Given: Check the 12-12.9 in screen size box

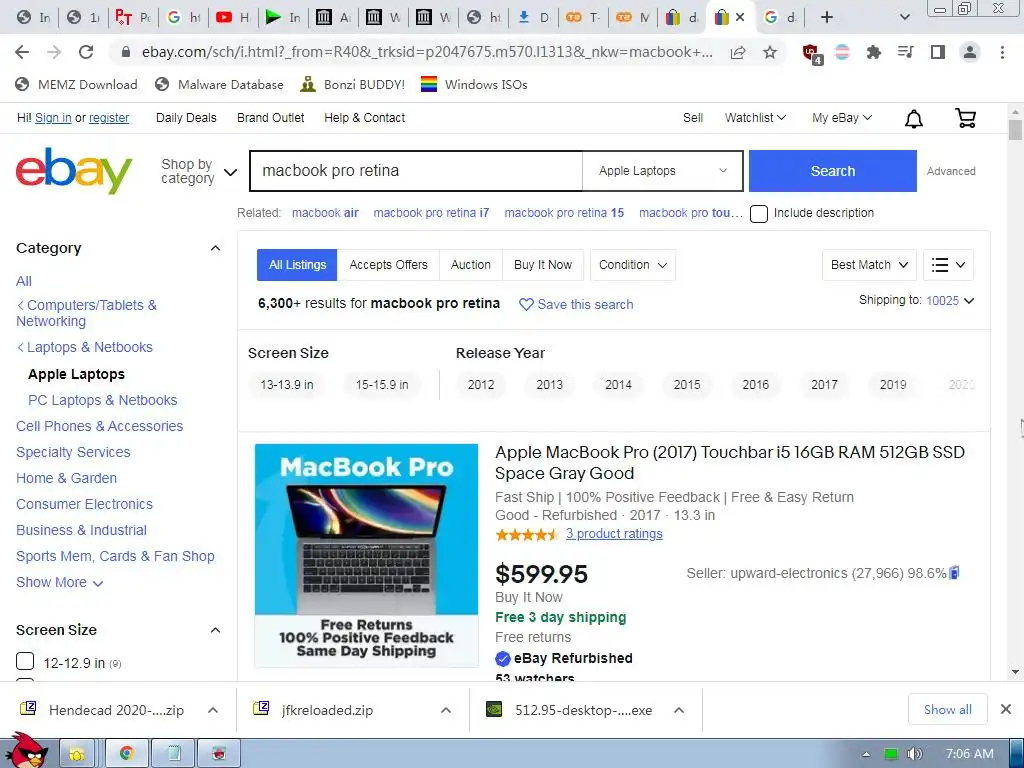Looking at the screenshot, I should (25, 662).
